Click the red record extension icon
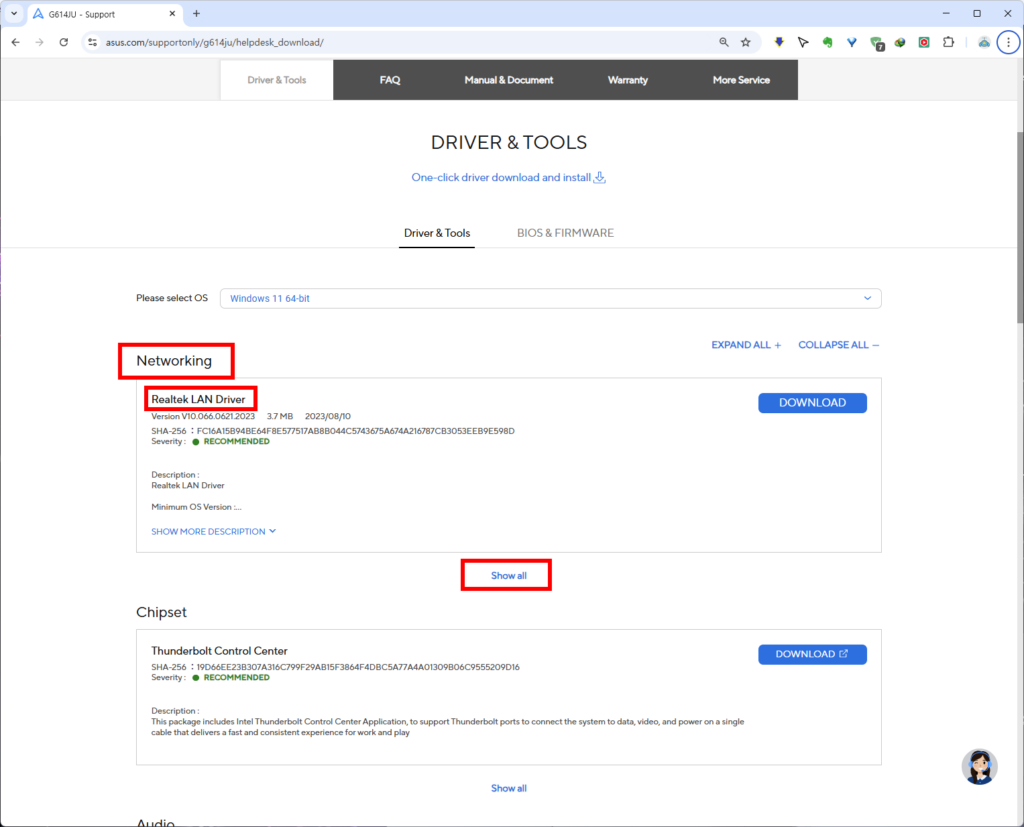The image size is (1024, 827). click(x=924, y=42)
